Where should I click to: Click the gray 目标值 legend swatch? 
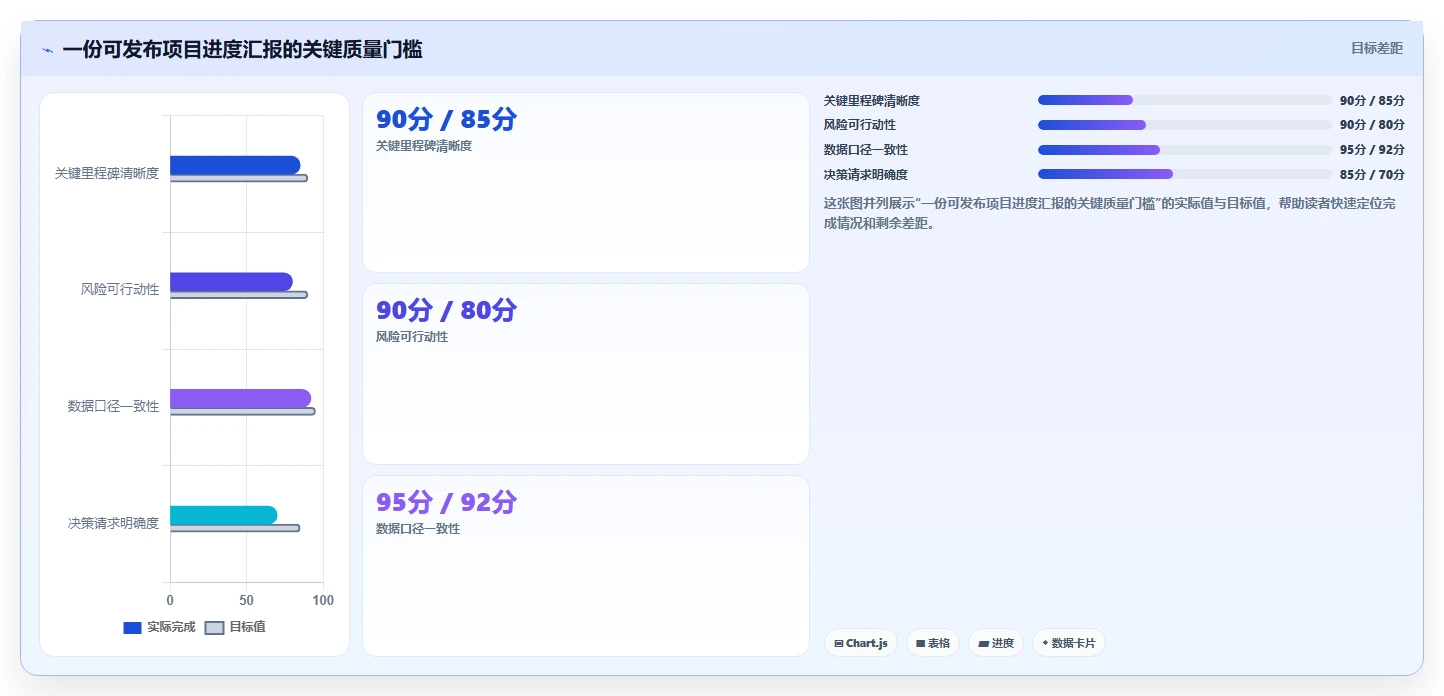(214, 628)
